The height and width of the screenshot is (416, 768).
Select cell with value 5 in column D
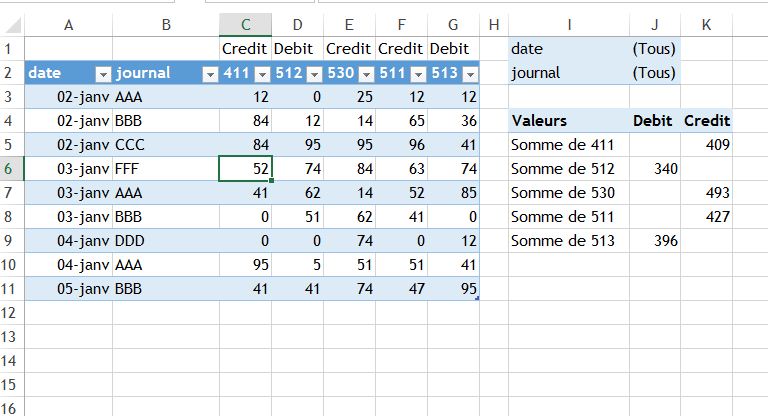point(297,265)
